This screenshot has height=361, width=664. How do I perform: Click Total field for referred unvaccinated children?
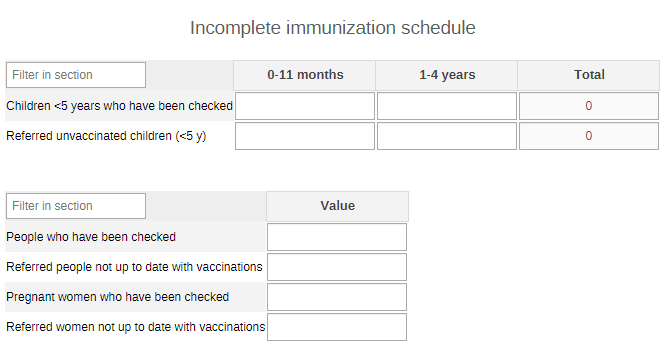tap(589, 136)
